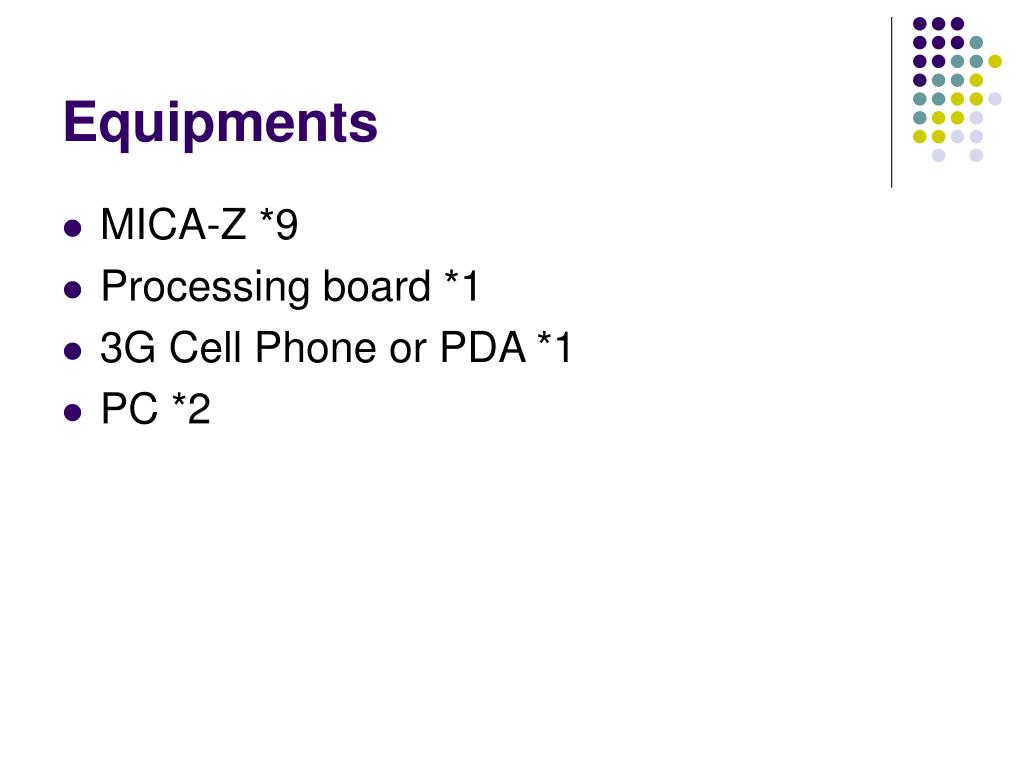Click the bottom-right lavender dot in grid
The height and width of the screenshot is (768, 1024).
point(976,155)
